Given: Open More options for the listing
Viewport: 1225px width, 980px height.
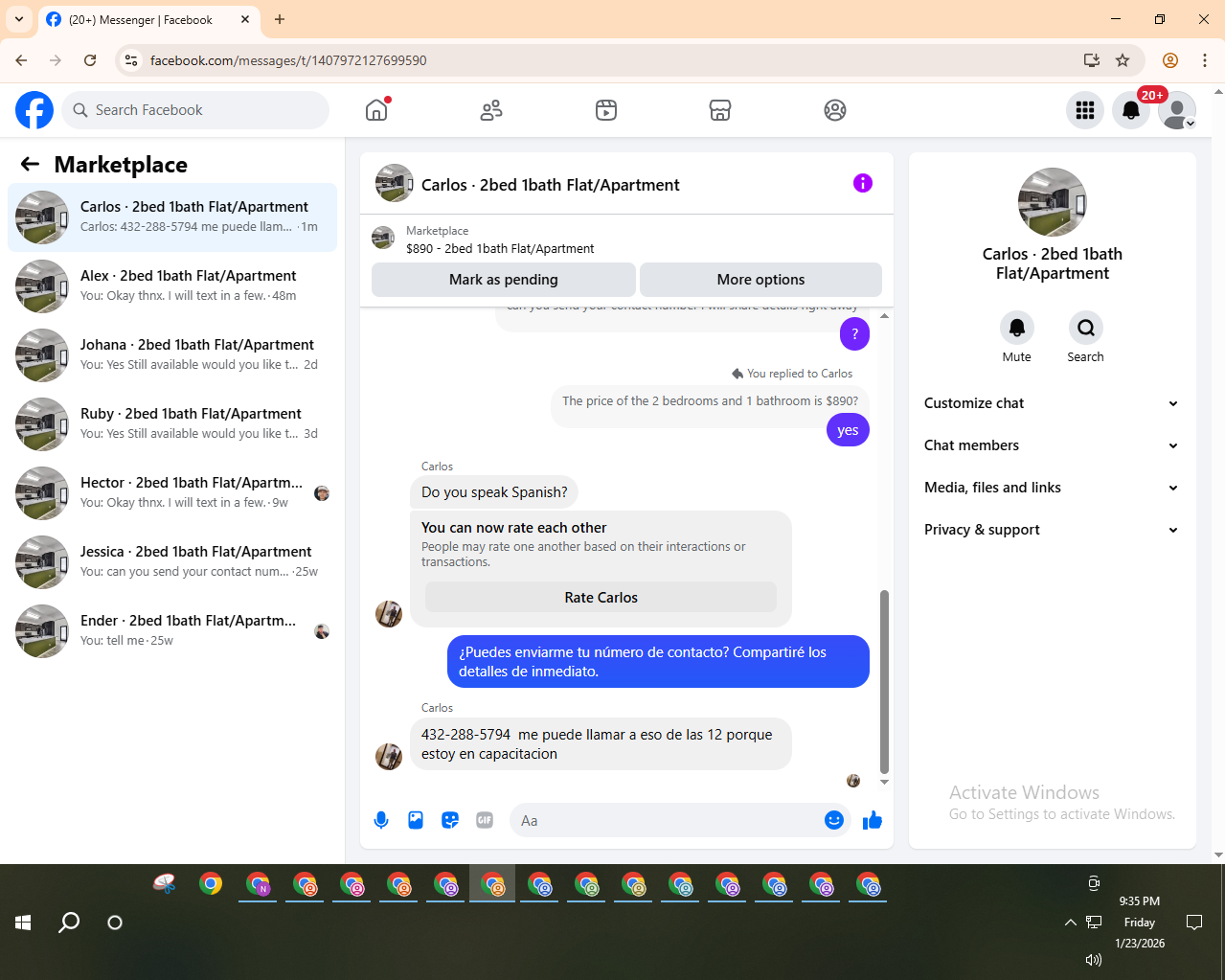Looking at the screenshot, I should click(760, 280).
